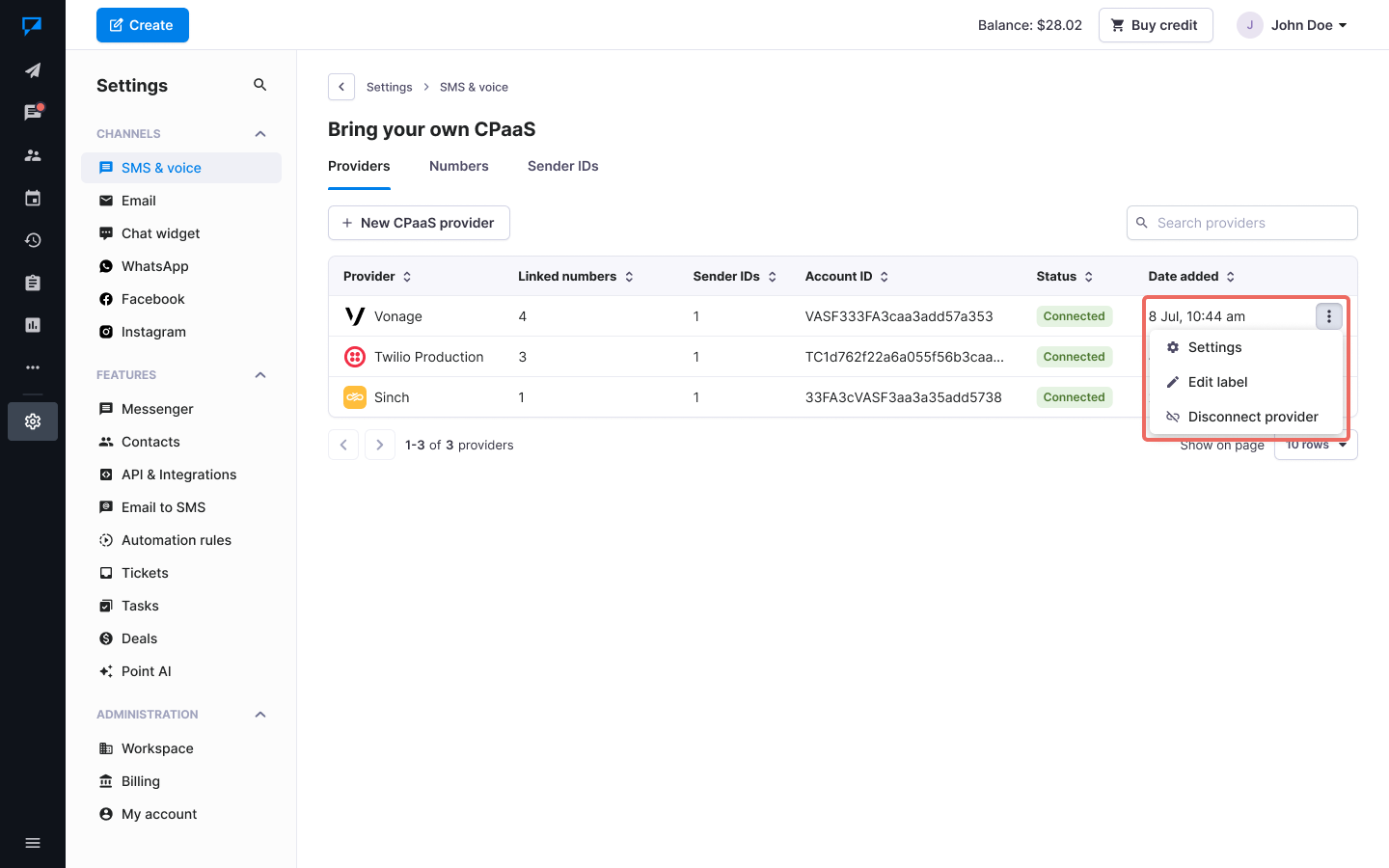This screenshot has width=1389, height=868.
Task: Select Disconnect provider from the menu
Action: [1252, 417]
